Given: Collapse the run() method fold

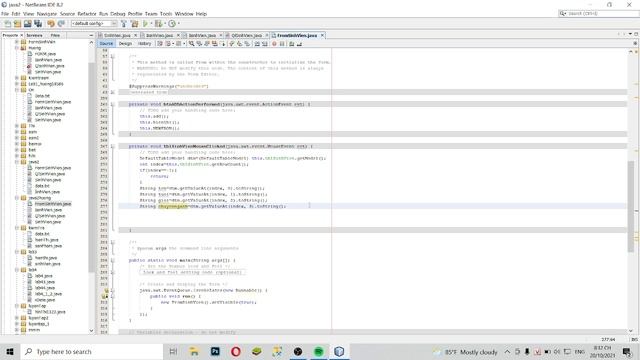Looking at the screenshot, I should tap(113, 296).
